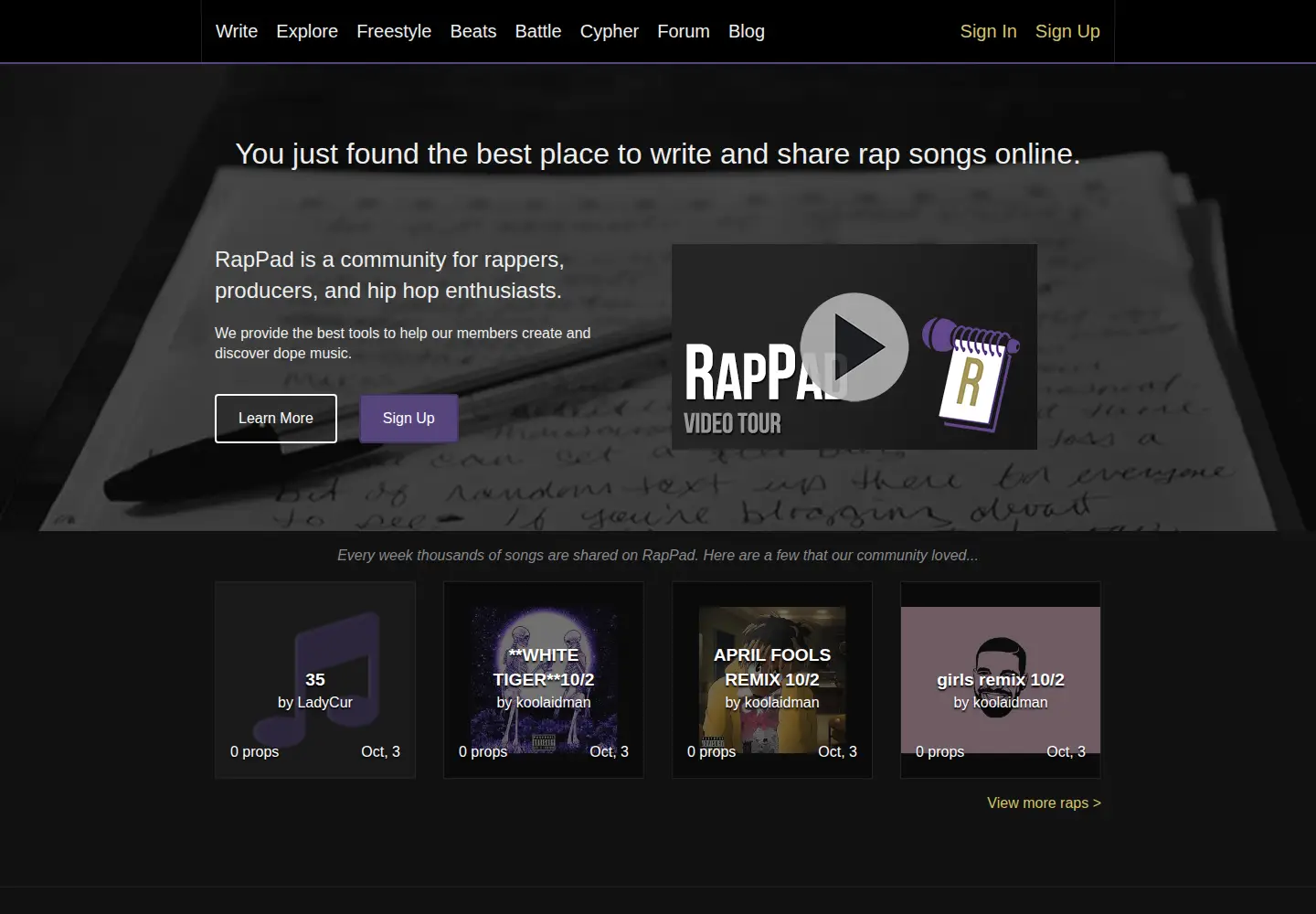Click 0 props on the 35 card
The width and height of the screenshot is (1316, 914).
[x=255, y=751]
